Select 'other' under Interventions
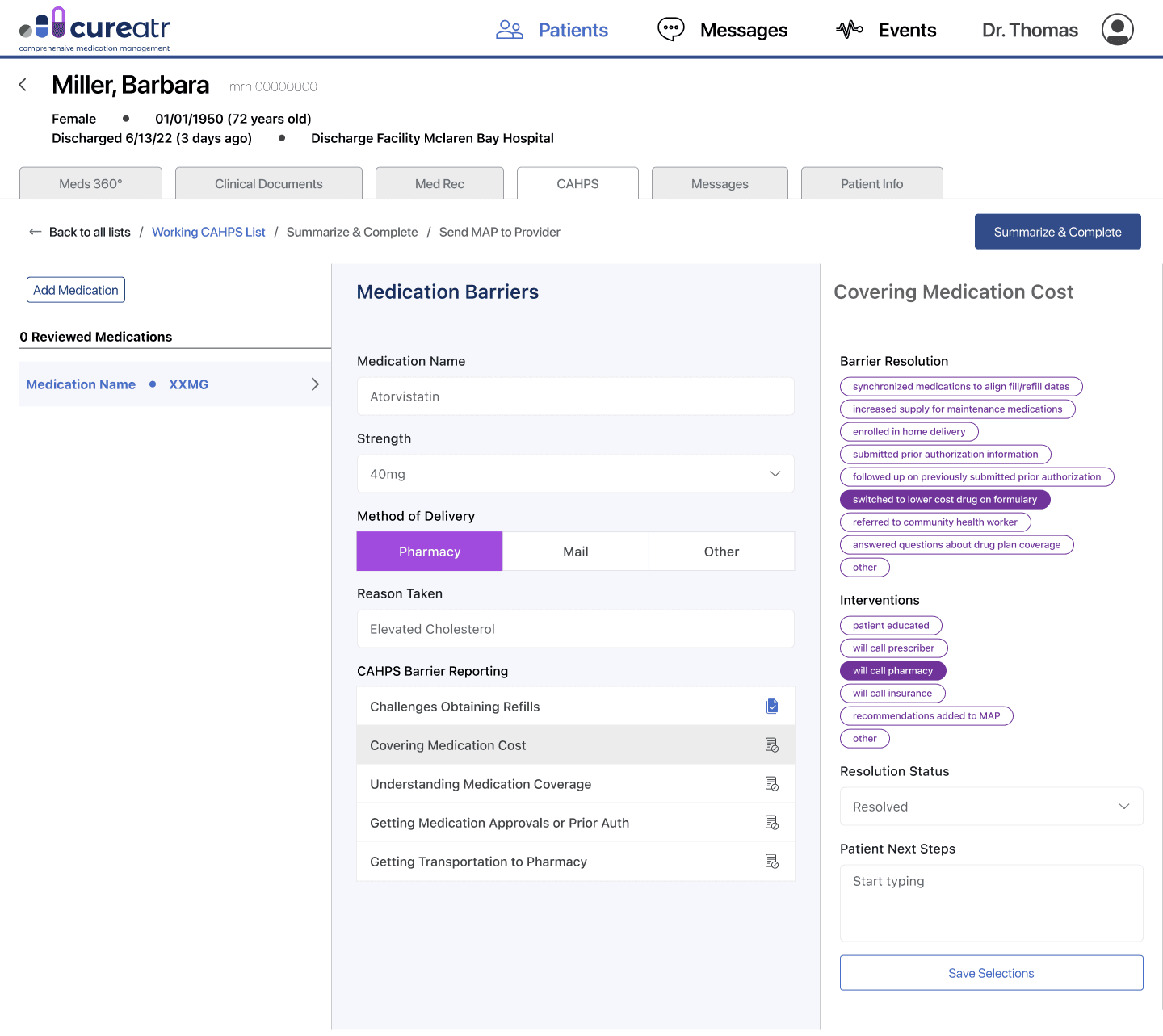Viewport: 1163px width, 1036px height. (x=865, y=739)
